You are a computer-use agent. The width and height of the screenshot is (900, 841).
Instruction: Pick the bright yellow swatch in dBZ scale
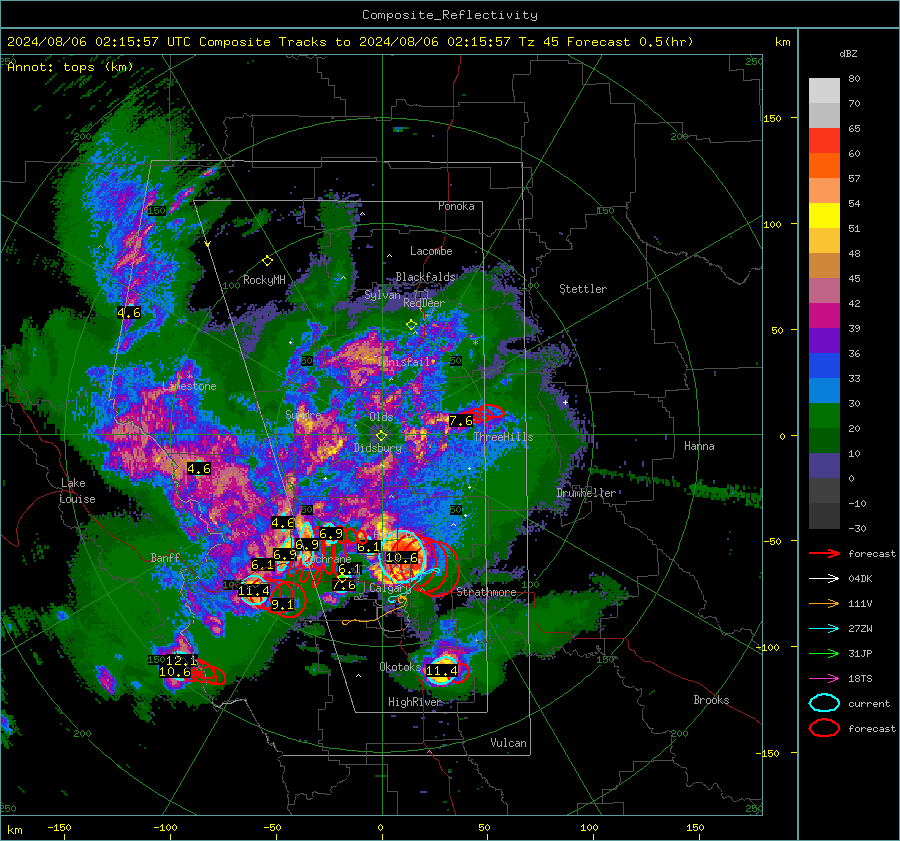[x=824, y=216]
